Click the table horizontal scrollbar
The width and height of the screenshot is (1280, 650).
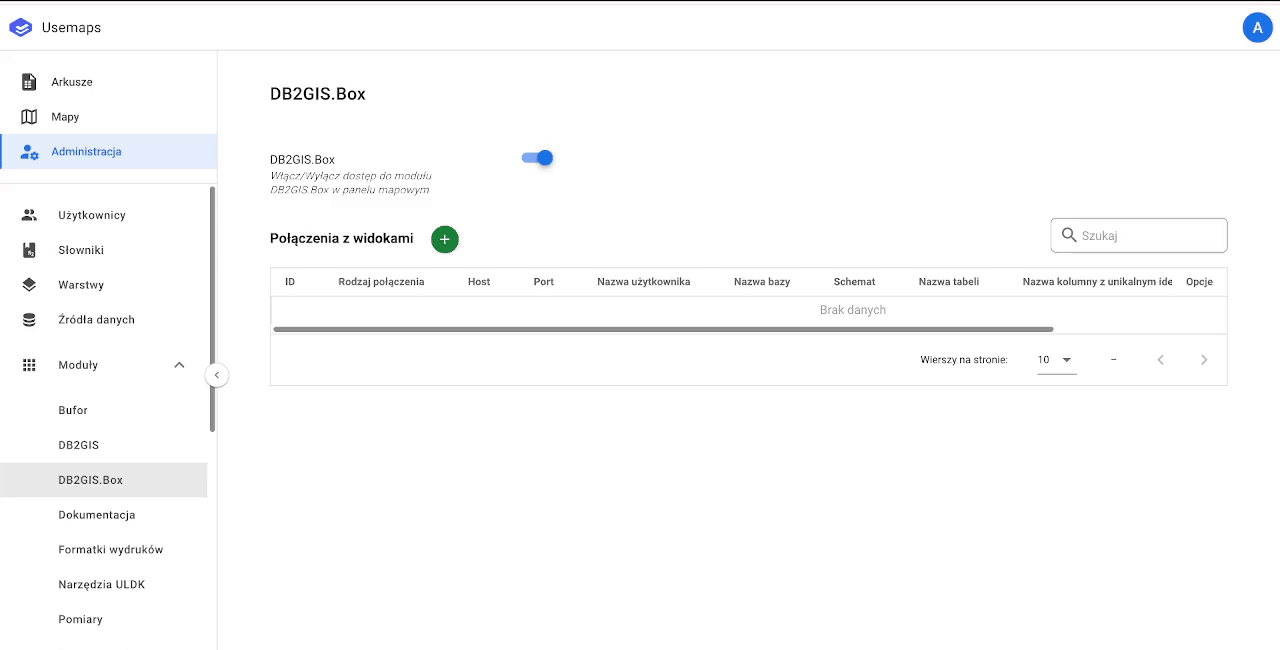[662, 329]
